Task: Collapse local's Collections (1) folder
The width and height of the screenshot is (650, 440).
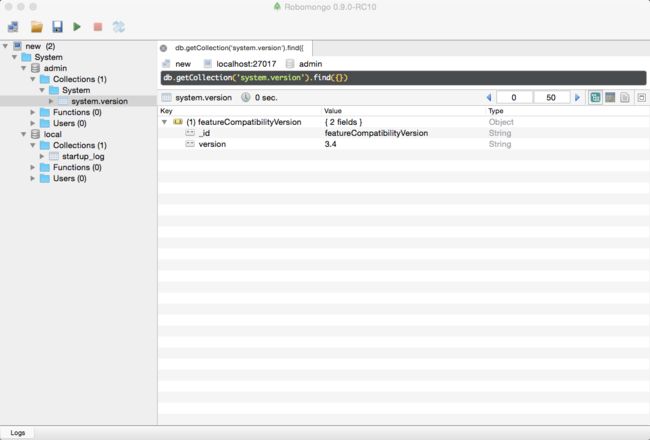Action: (33, 145)
